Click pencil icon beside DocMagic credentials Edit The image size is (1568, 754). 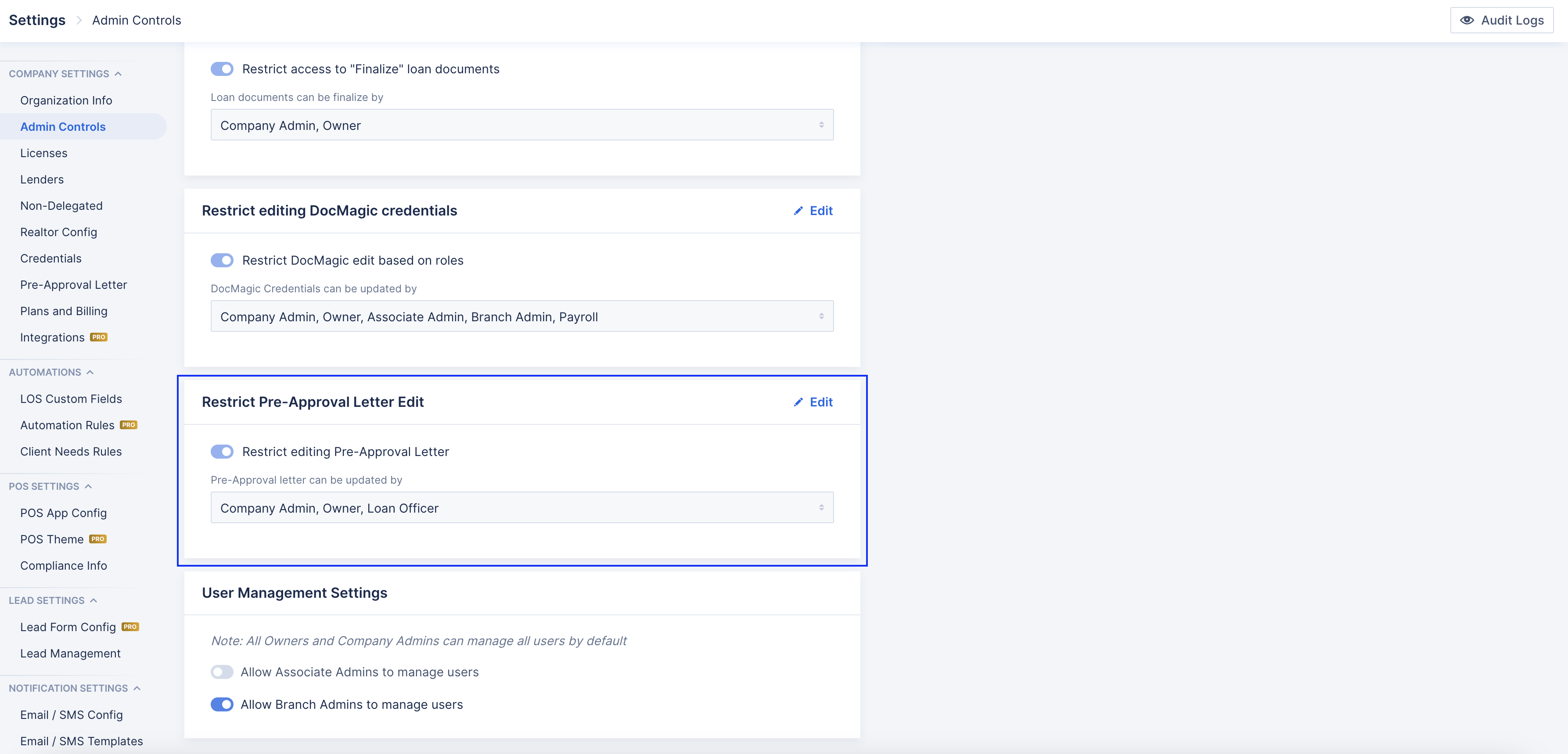(x=798, y=211)
